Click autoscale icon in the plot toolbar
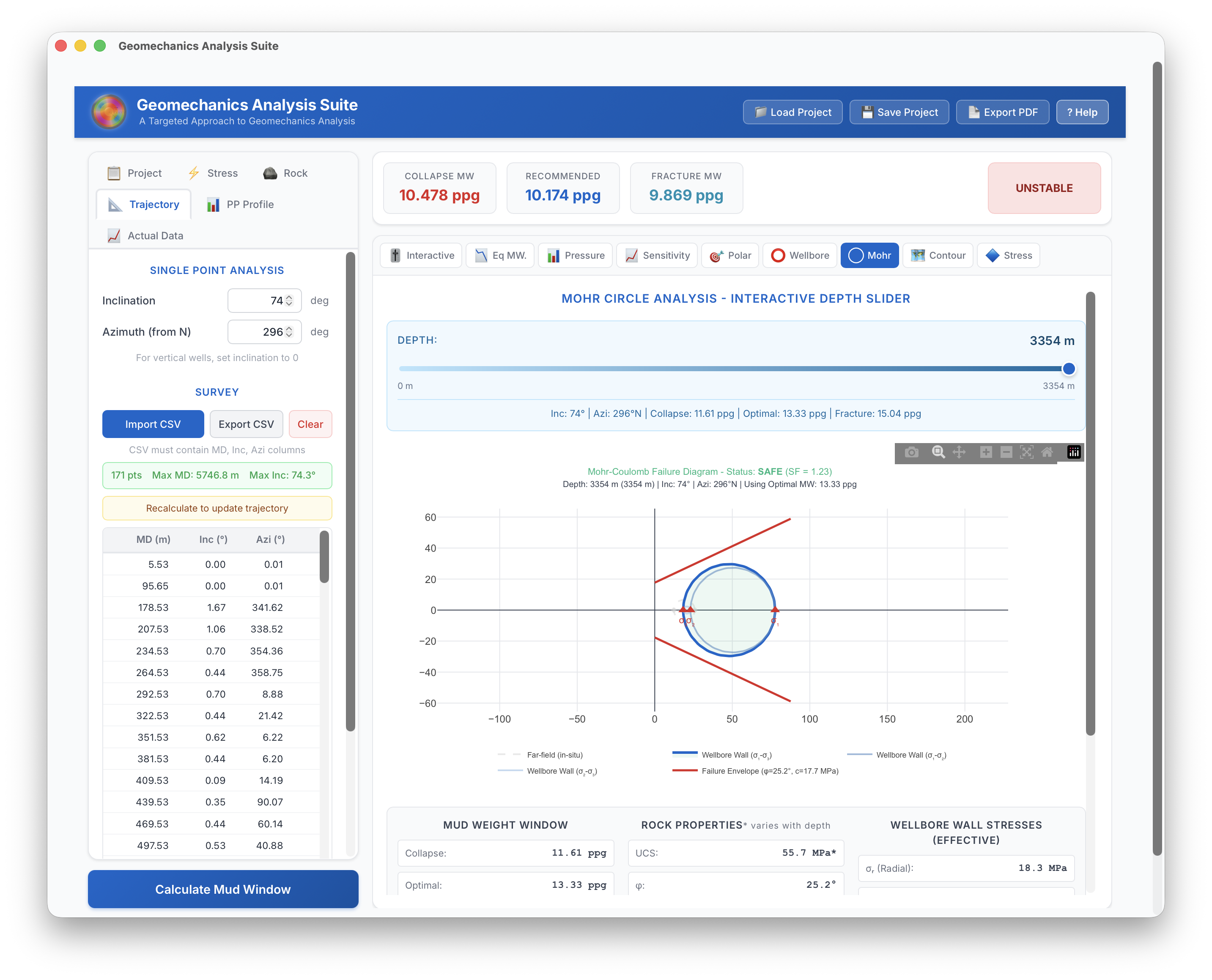This screenshot has width=1212, height=980. coord(1027,452)
